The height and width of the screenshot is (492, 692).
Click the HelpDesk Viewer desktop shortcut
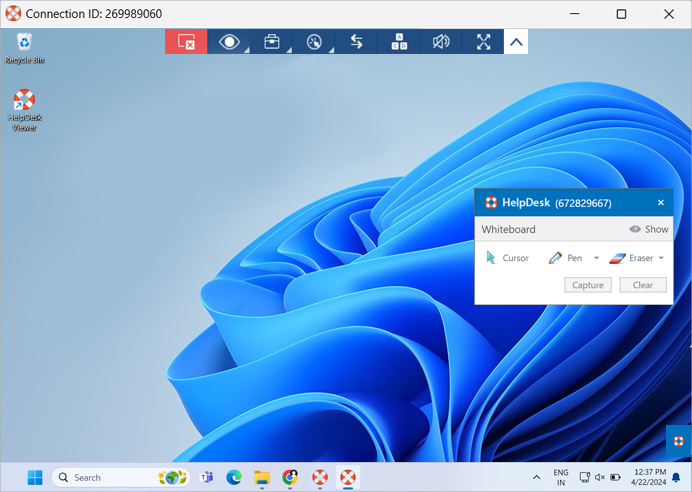pyautogui.click(x=24, y=110)
